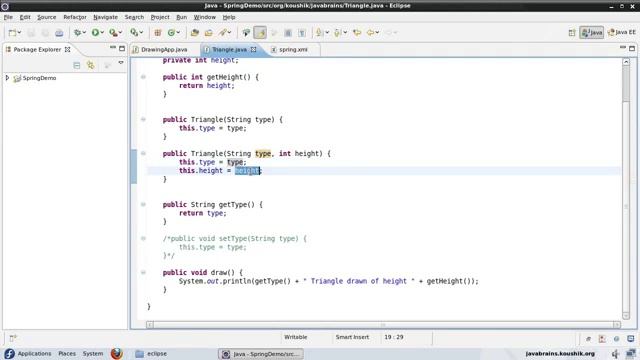The height and width of the screenshot is (360, 640).
Task: Open the File menu
Action: click(x=8, y=17)
